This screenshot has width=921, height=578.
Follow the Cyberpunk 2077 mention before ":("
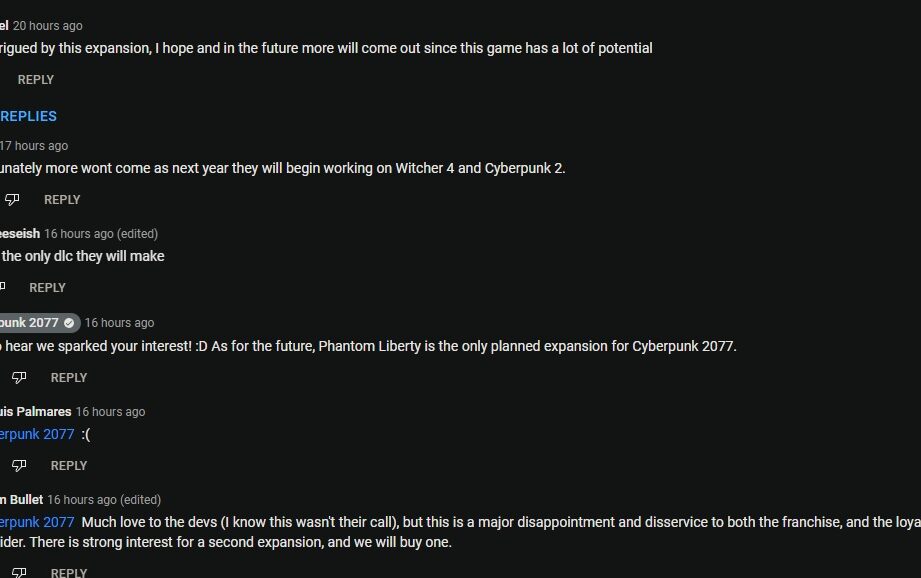pyautogui.click(x=37, y=434)
